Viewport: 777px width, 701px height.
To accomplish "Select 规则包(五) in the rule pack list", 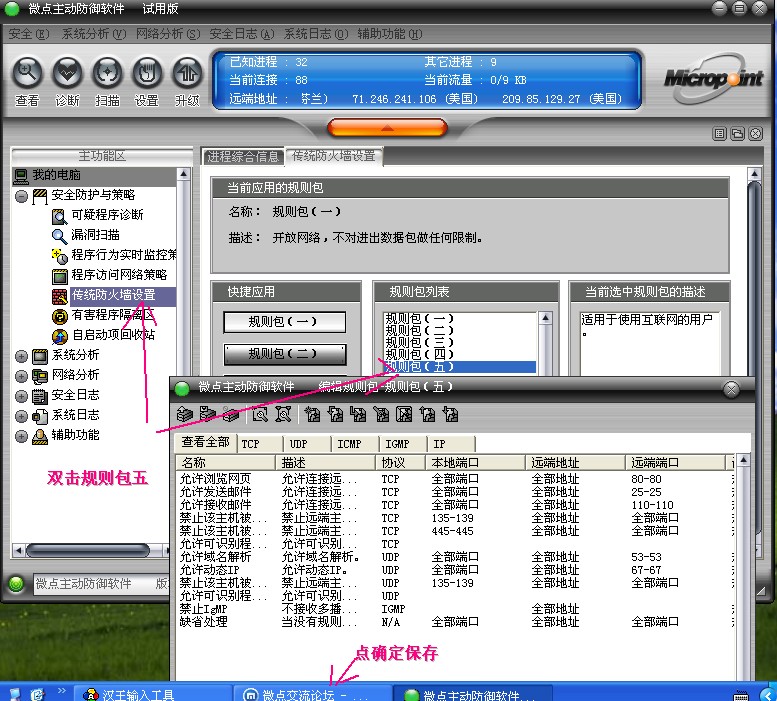I will [460, 367].
